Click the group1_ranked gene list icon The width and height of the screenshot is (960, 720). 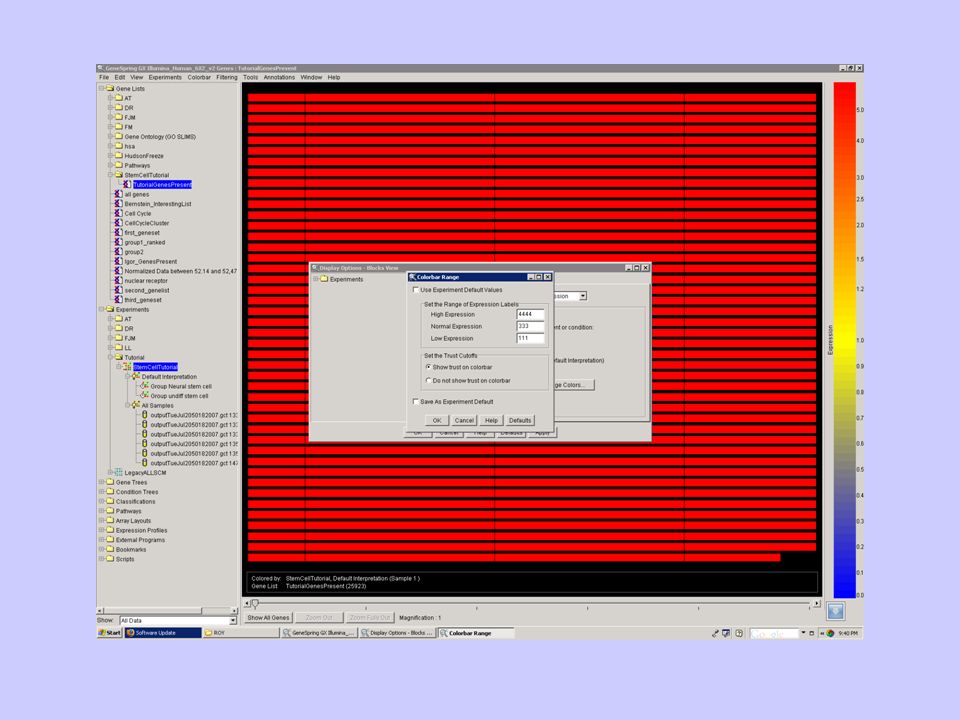point(119,242)
